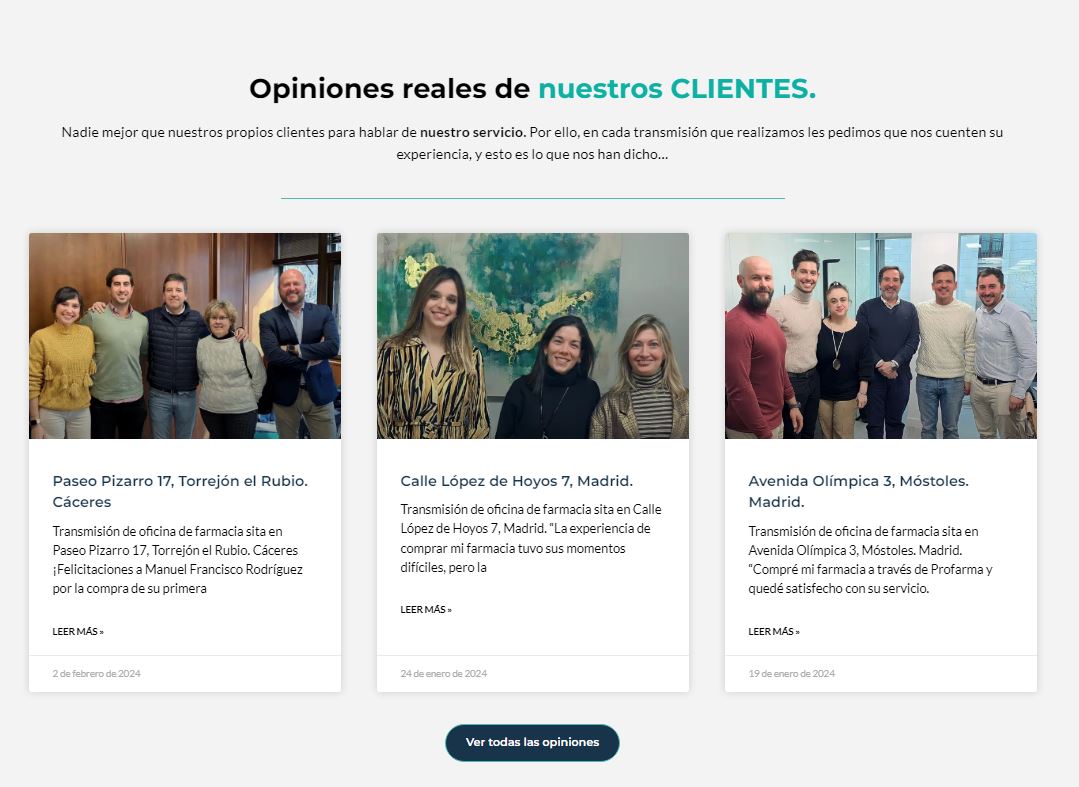Click the Ver todas las opiniones button
Viewport: 1079px width, 787px height.
(x=533, y=742)
